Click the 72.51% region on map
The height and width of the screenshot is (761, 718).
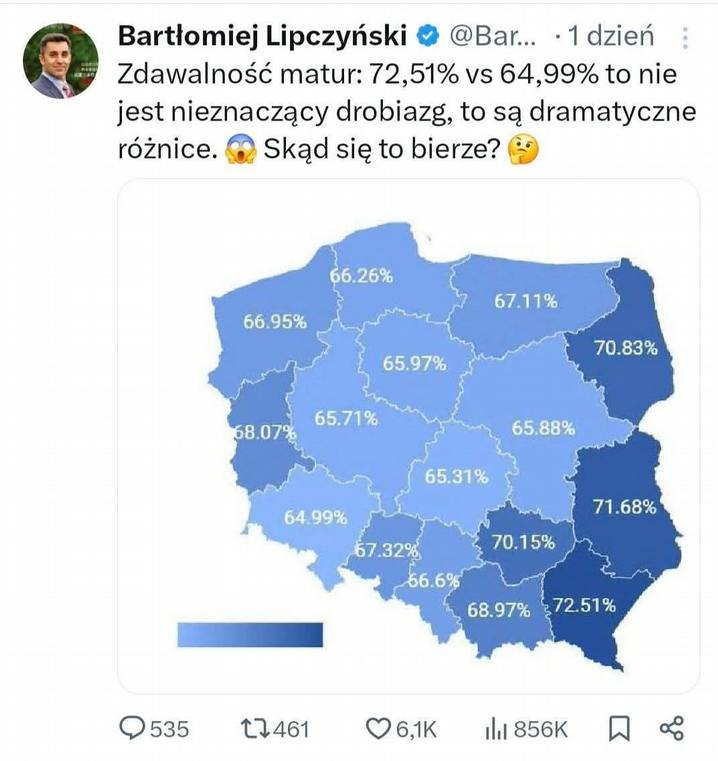coord(584,605)
